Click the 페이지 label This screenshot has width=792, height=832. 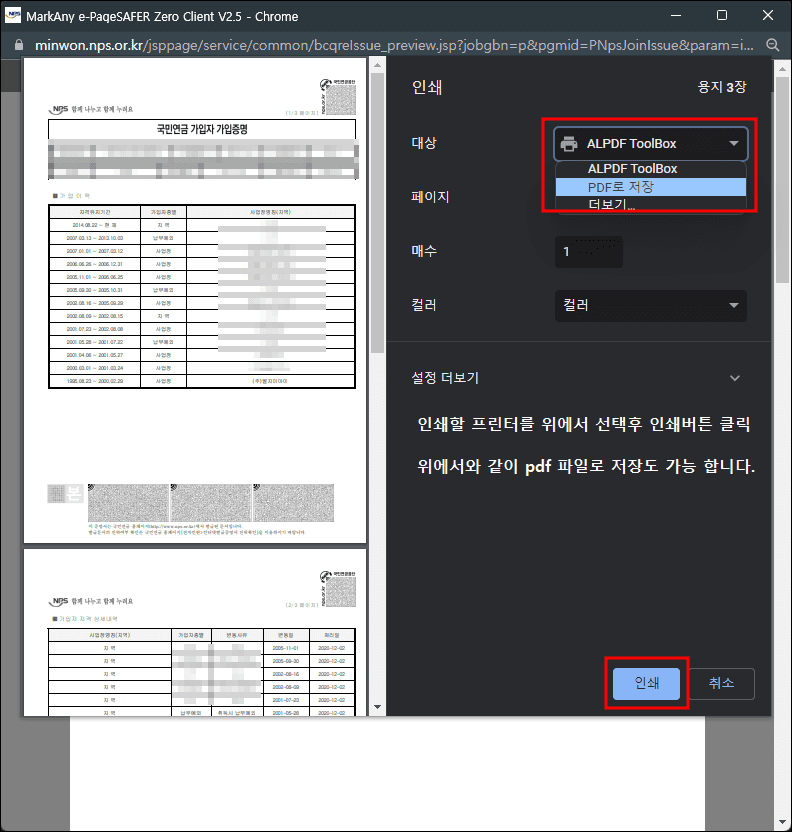(430, 197)
